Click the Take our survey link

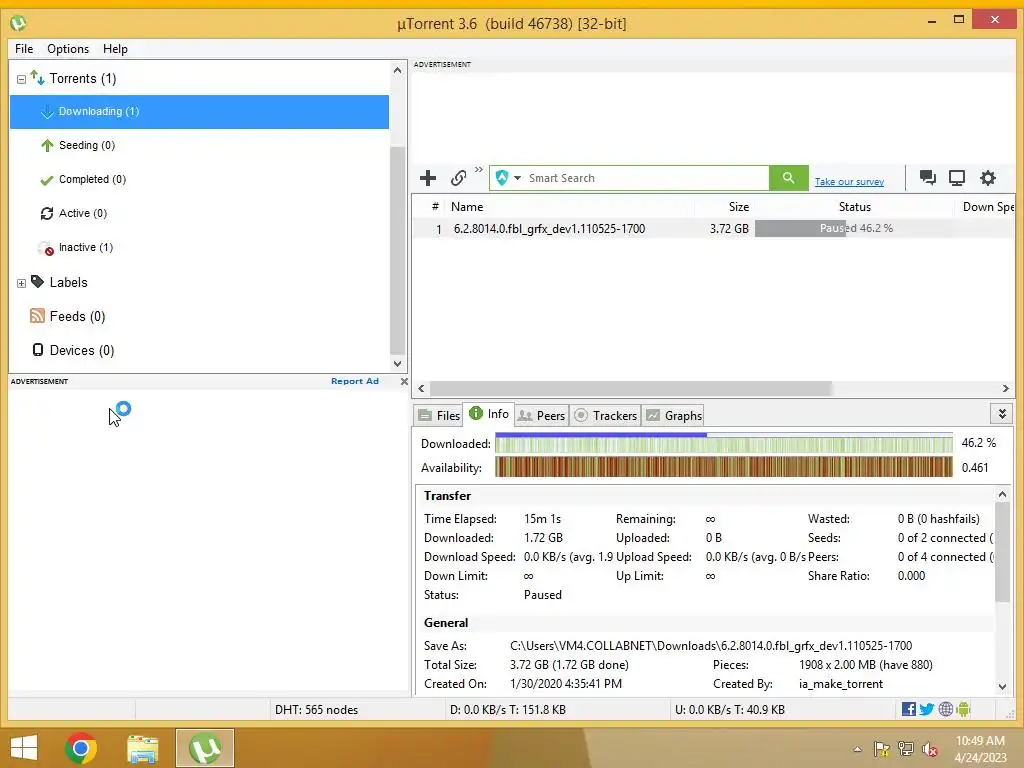click(849, 182)
